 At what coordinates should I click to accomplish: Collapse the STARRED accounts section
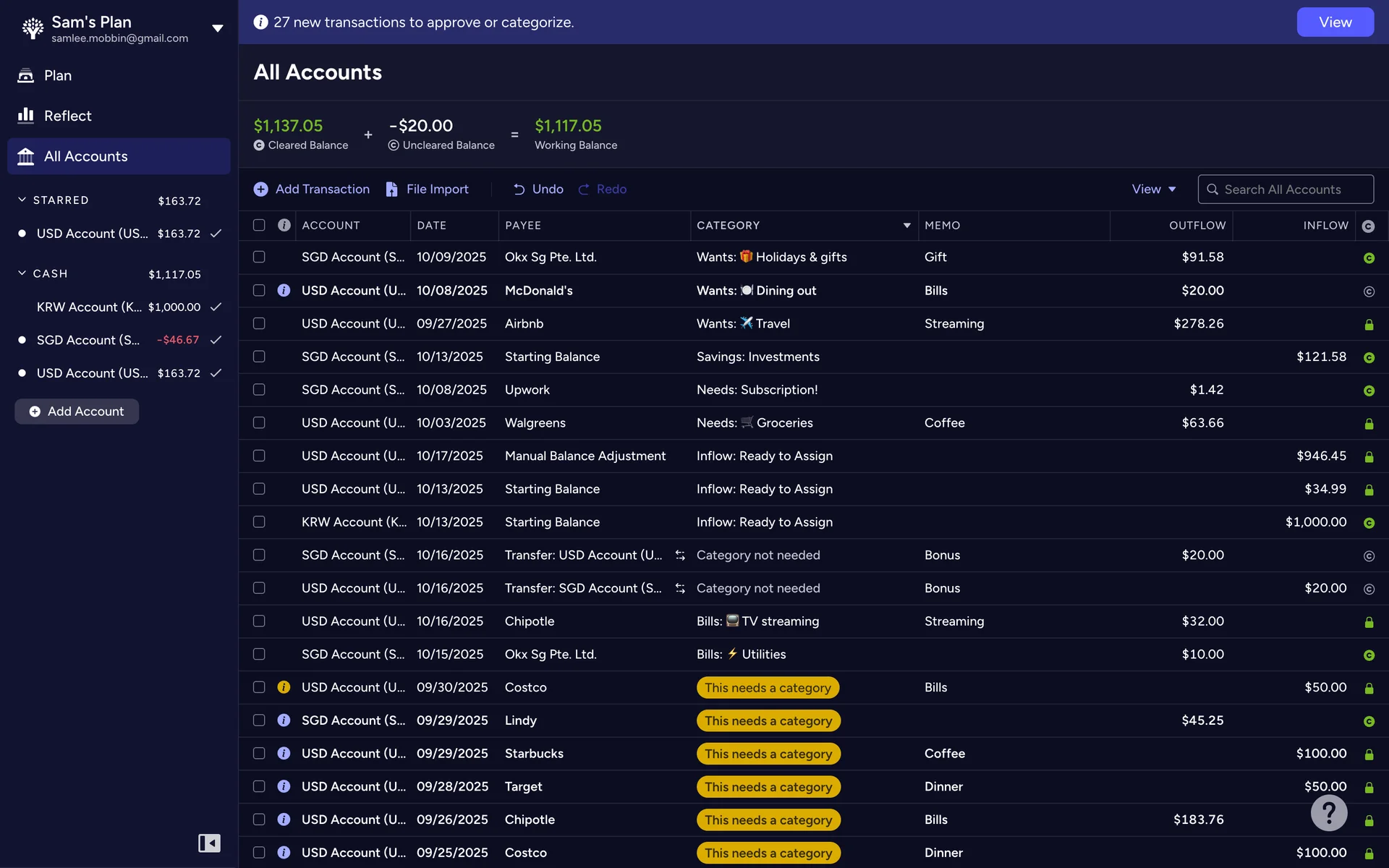tap(22, 200)
